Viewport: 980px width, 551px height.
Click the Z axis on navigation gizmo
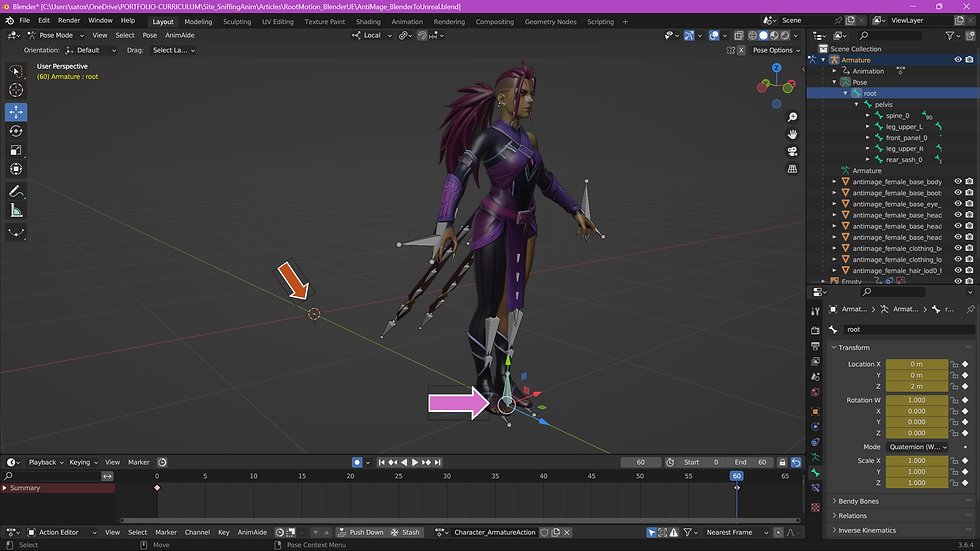coord(776,67)
